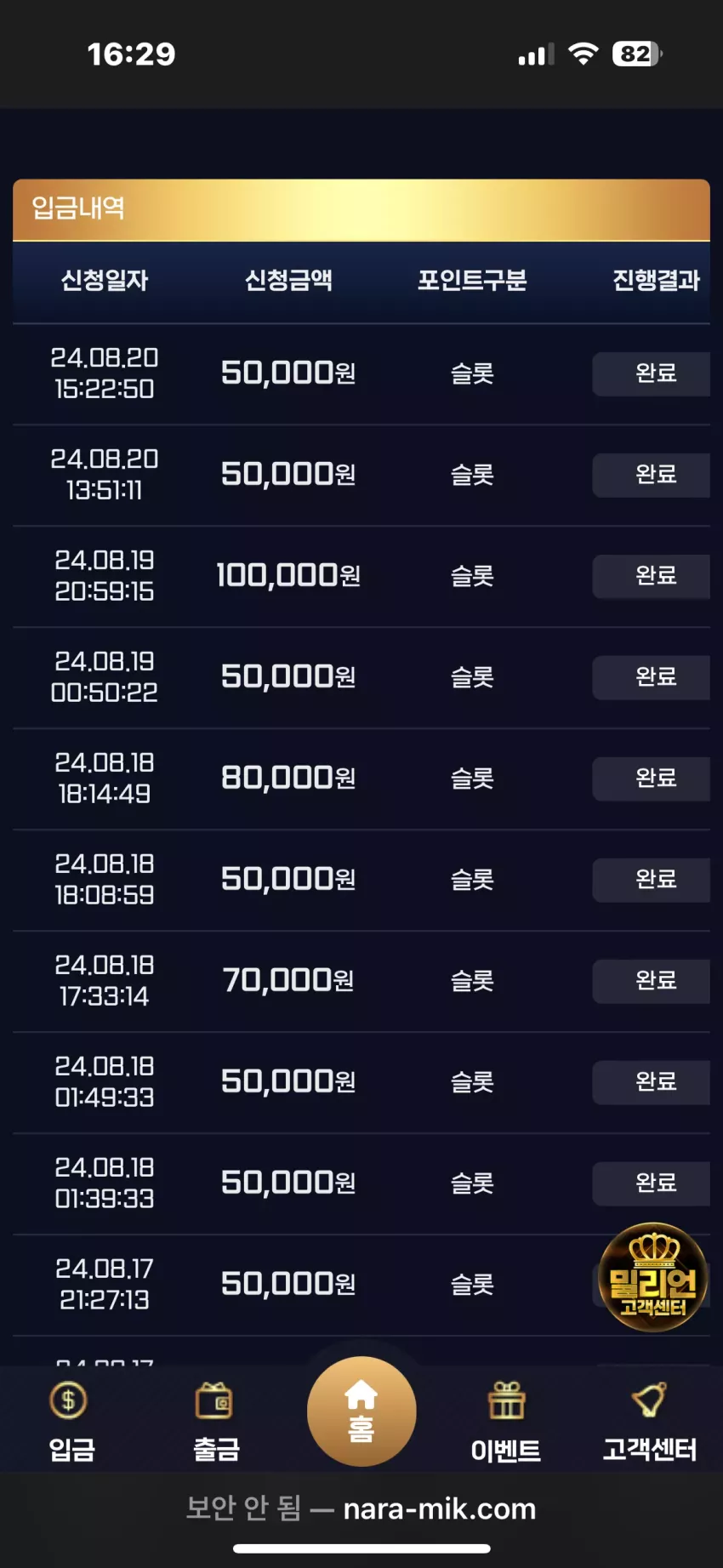Select the 24.08.17 21:27:13 deposit row
The image size is (723, 1568).
pos(361,1285)
